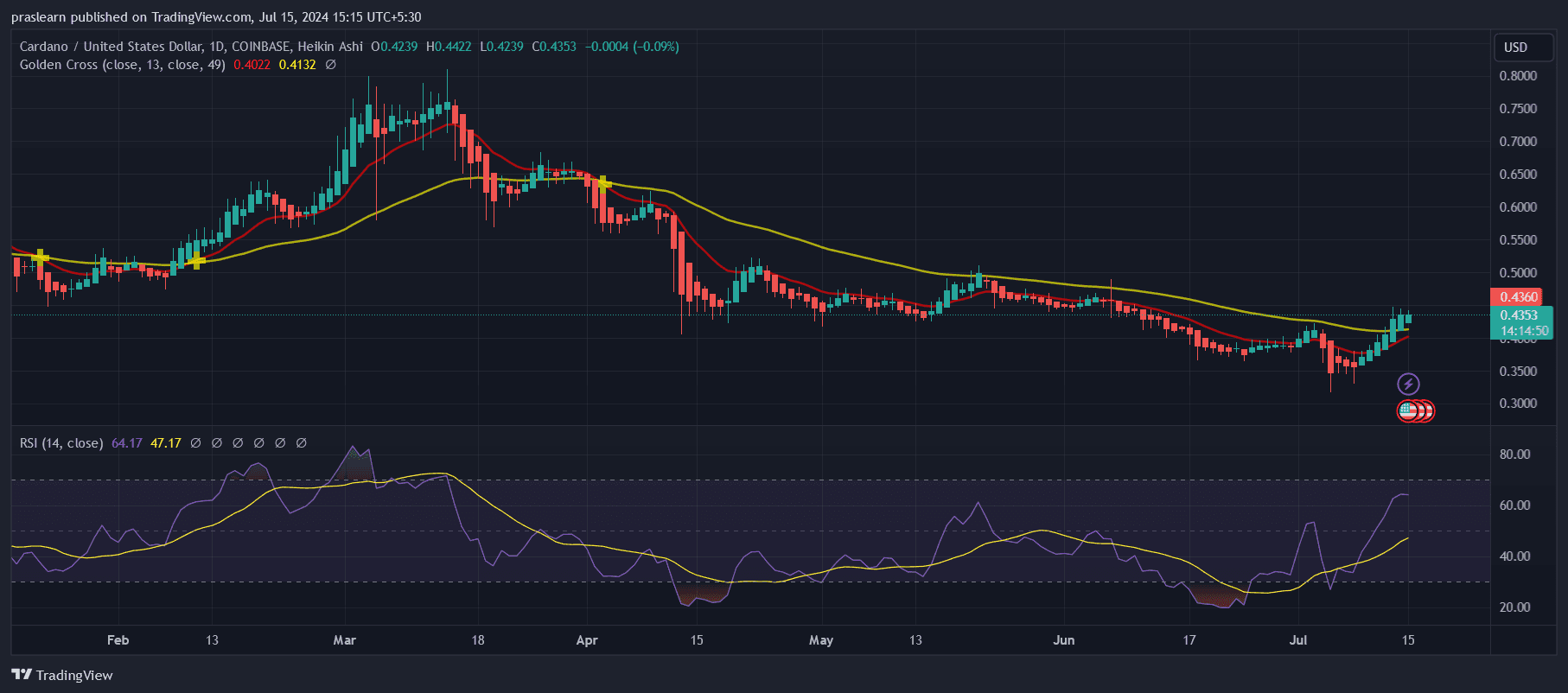Select the yellow cross marker in late January
Screen dimensions: 1568x693
[x=40, y=257]
